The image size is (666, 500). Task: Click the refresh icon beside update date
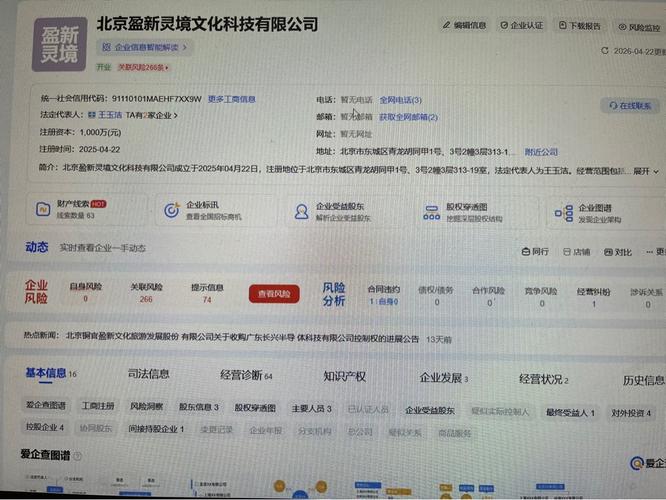tap(605, 51)
